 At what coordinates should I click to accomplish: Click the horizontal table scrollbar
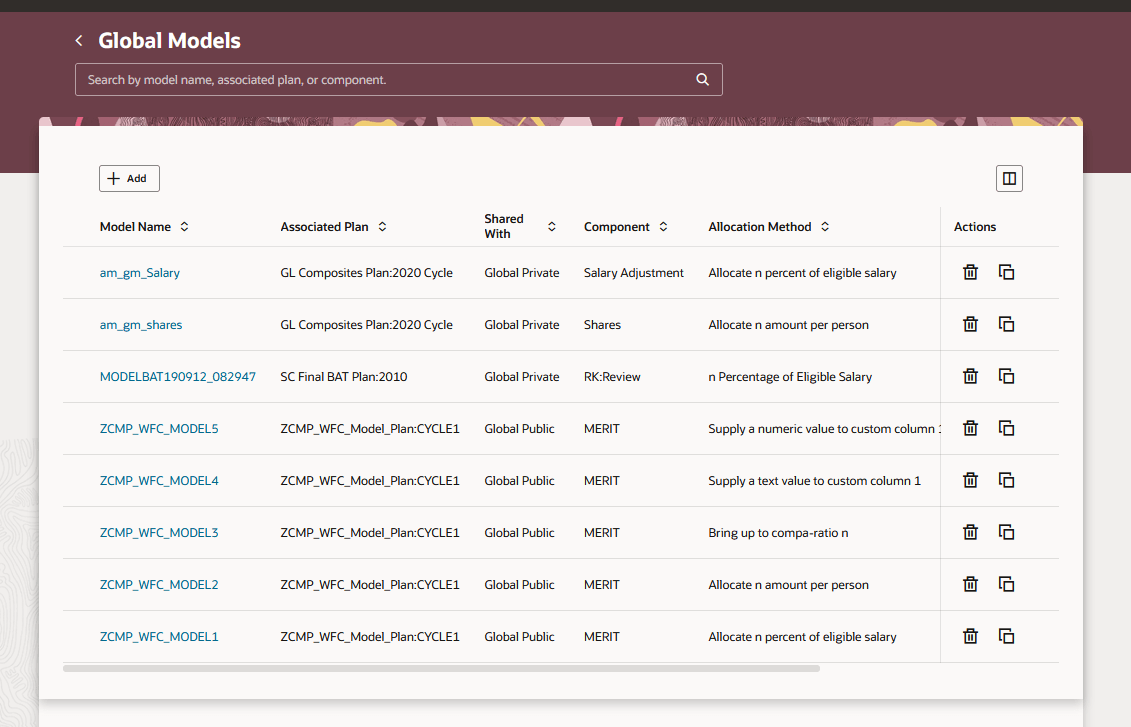point(441,669)
